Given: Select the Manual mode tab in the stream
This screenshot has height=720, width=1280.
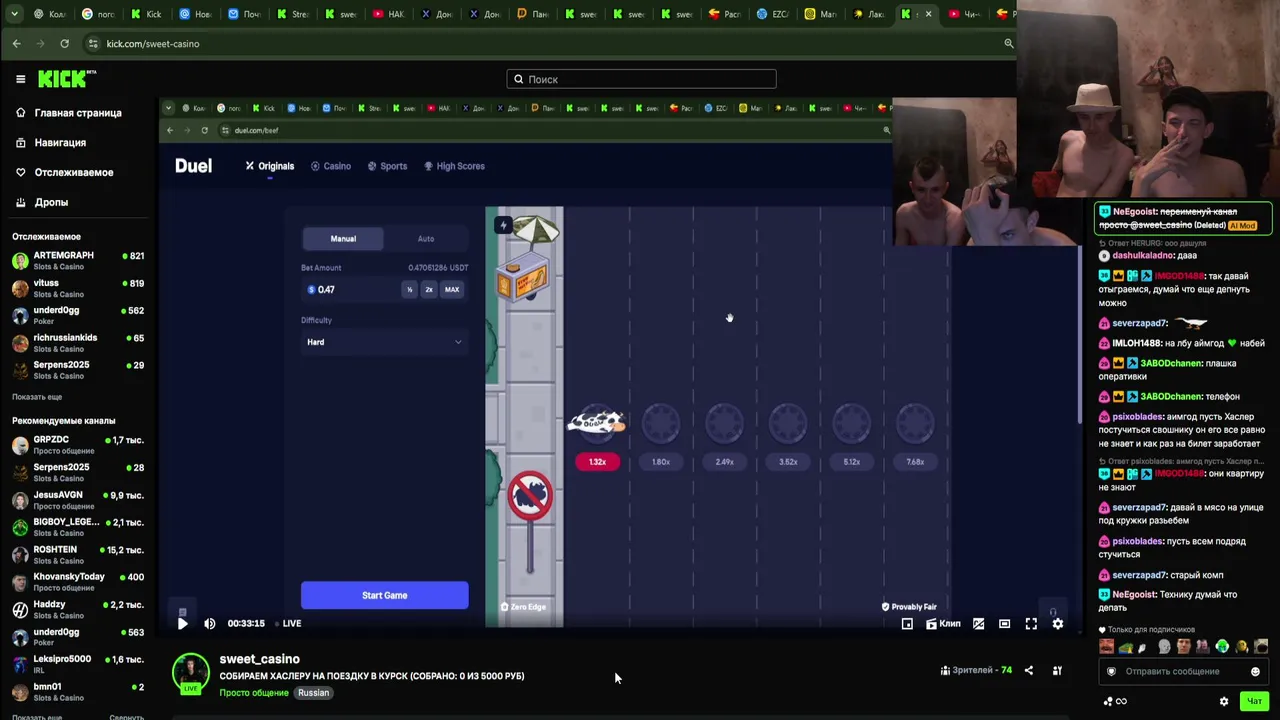Looking at the screenshot, I should pos(343,238).
